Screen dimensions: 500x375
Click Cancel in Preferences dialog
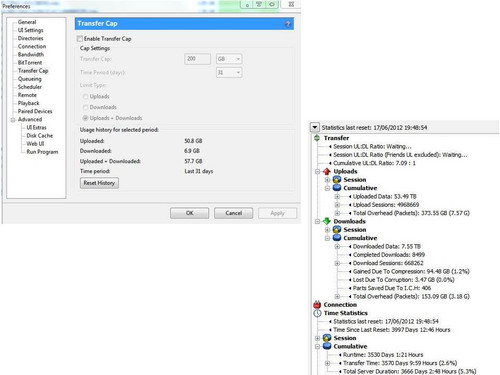click(x=233, y=213)
